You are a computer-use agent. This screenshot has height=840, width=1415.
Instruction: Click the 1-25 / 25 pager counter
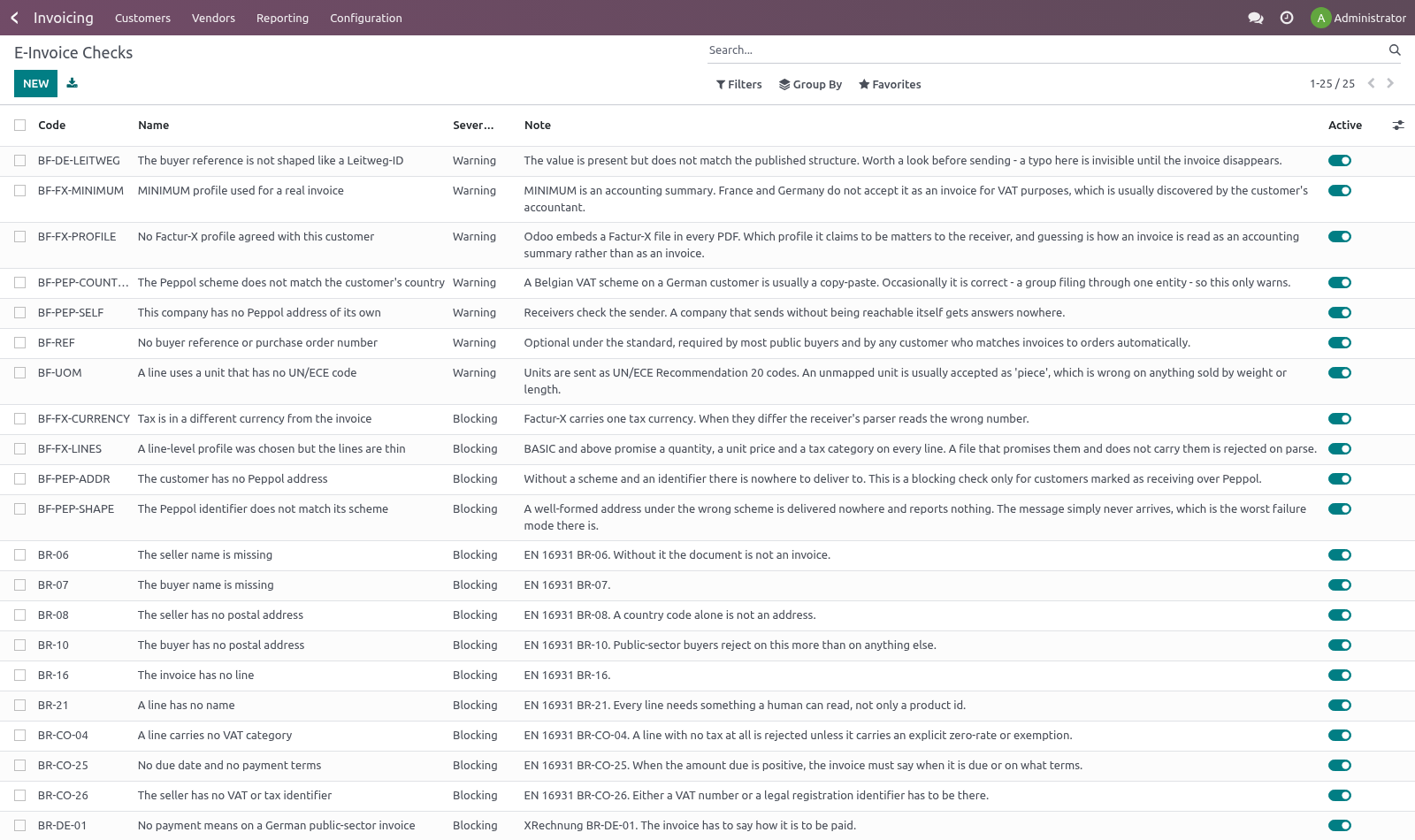coord(1332,84)
